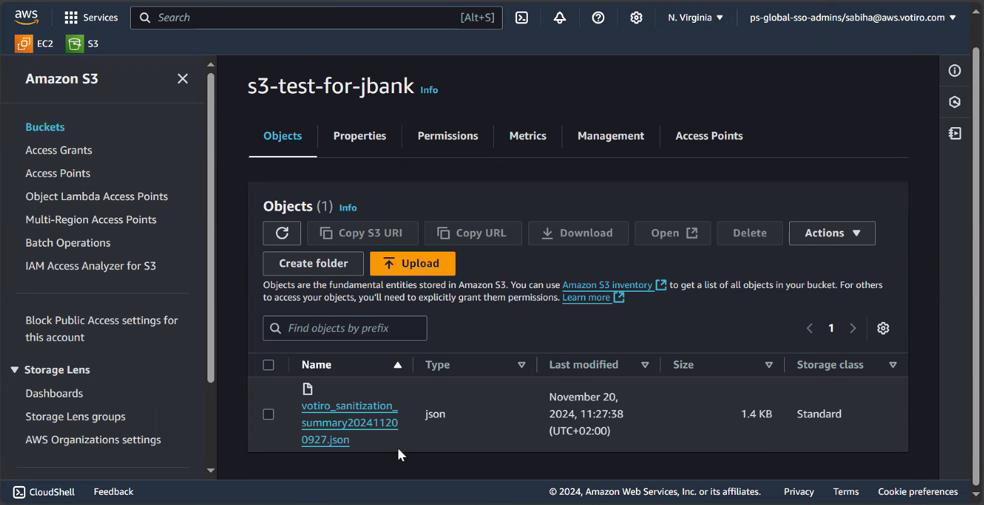This screenshot has height=505, width=984.
Task: Sort by Storage class column arrow
Action: [892, 364]
